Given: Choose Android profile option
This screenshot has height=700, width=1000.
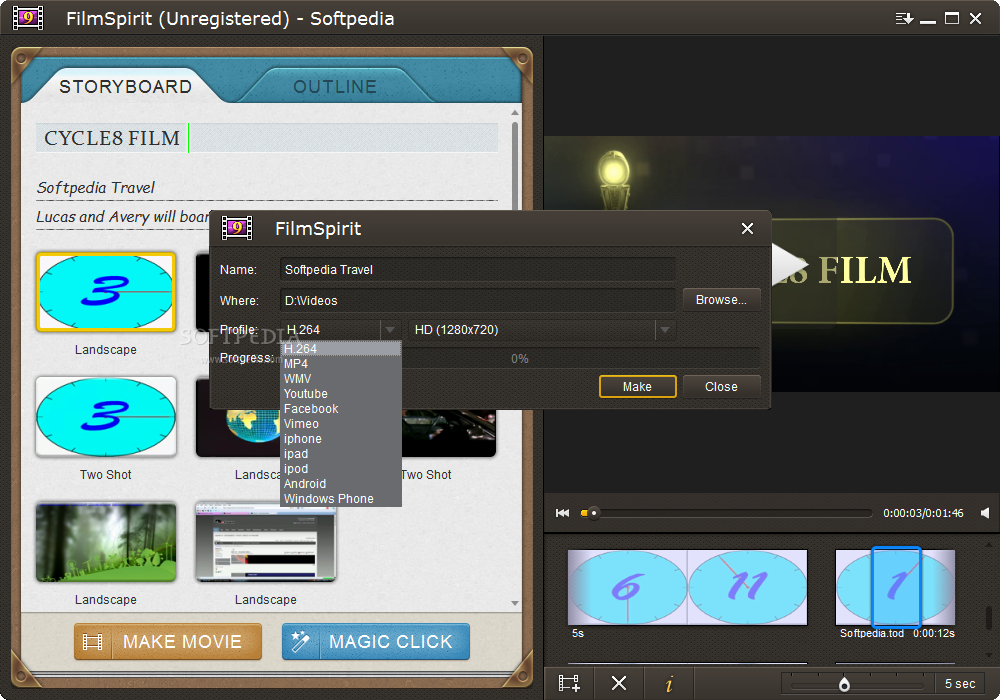Looking at the screenshot, I should click(x=341, y=484).
